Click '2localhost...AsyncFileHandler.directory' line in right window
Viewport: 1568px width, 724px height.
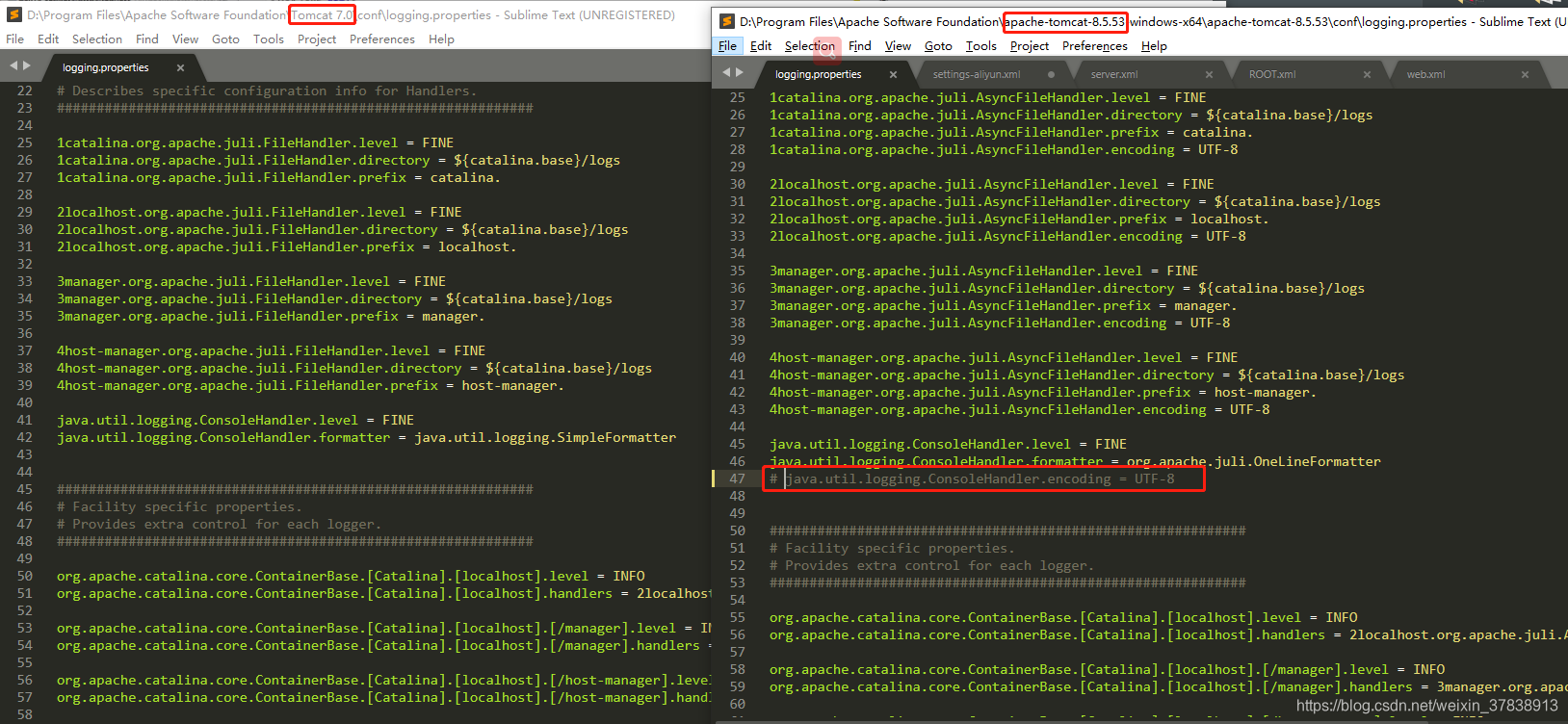[1075, 201]
